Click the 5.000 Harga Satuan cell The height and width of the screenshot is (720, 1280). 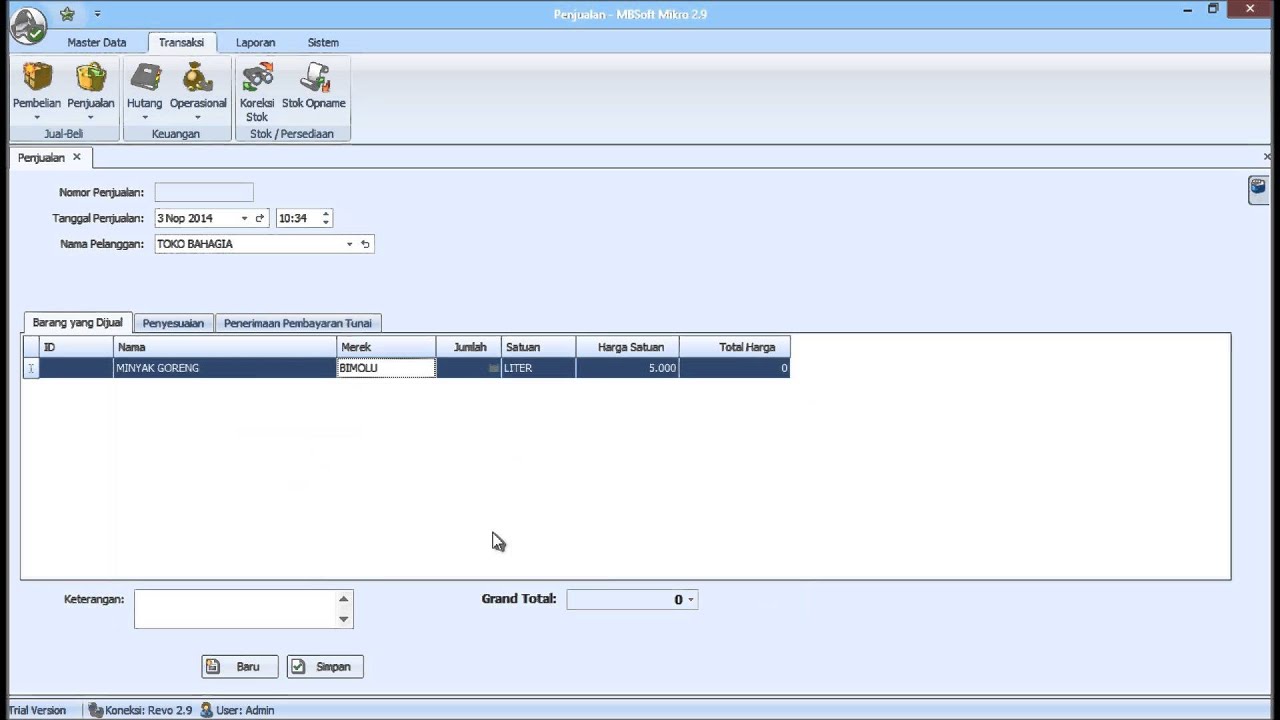[x=628, y=368]
